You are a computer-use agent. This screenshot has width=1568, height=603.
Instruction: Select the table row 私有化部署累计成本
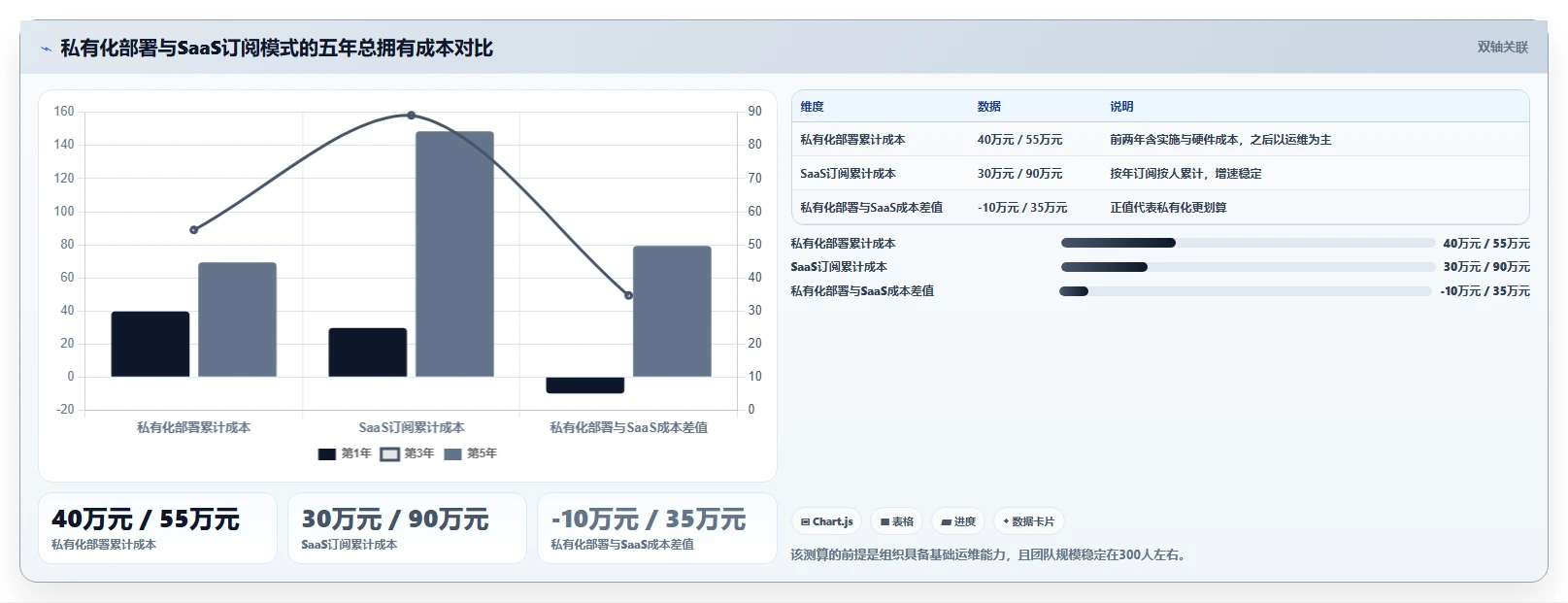click(x=1160, y=140)
